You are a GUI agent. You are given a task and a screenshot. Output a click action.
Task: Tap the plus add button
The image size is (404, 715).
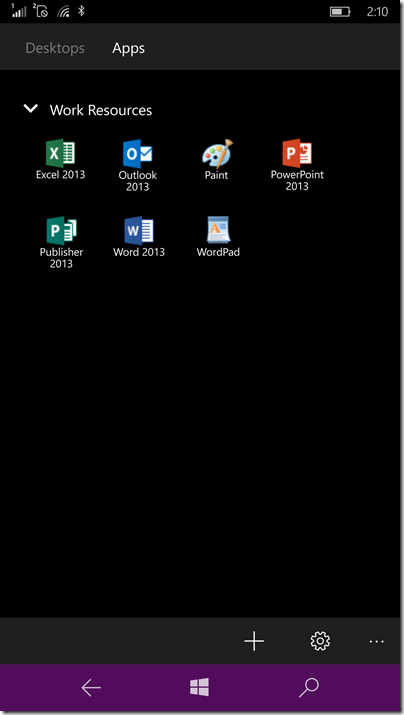click(x=254, y=641)
